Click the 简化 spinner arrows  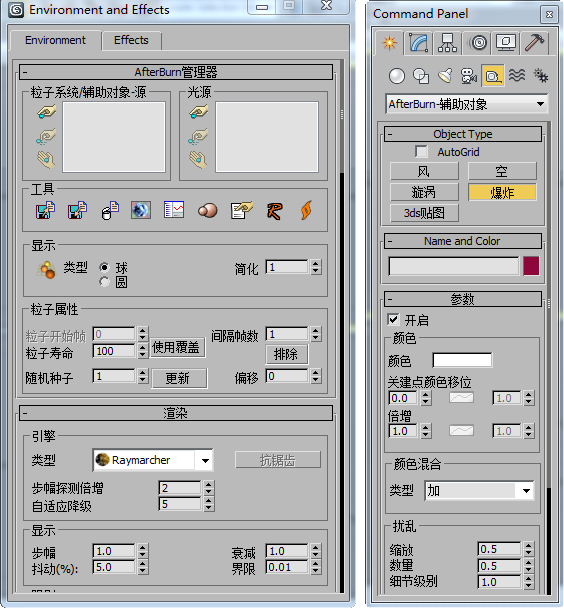316,267
